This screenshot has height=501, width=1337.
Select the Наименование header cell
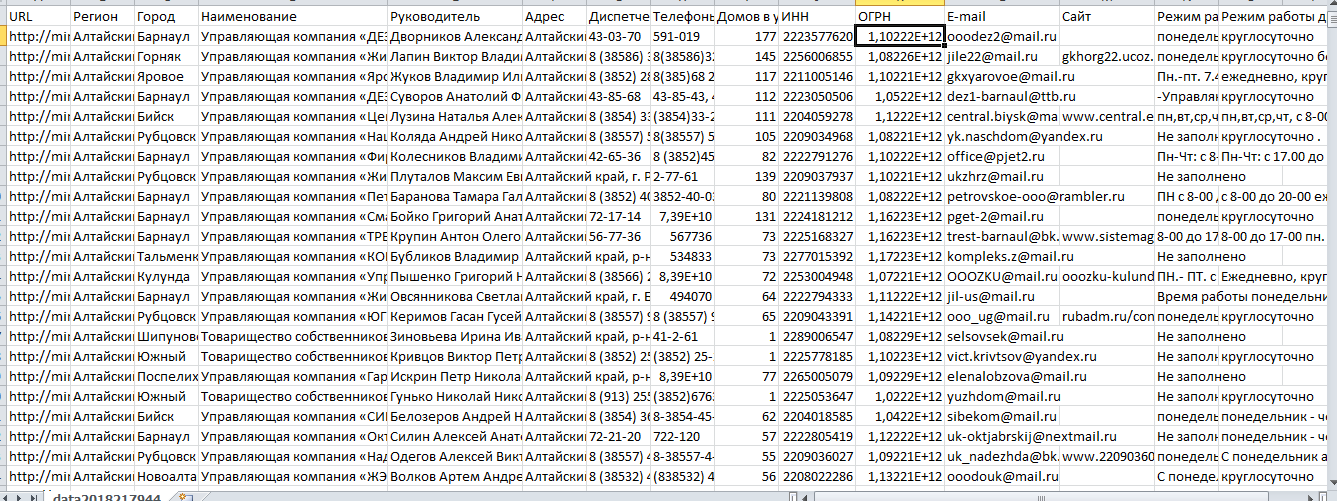click(293, 17)
